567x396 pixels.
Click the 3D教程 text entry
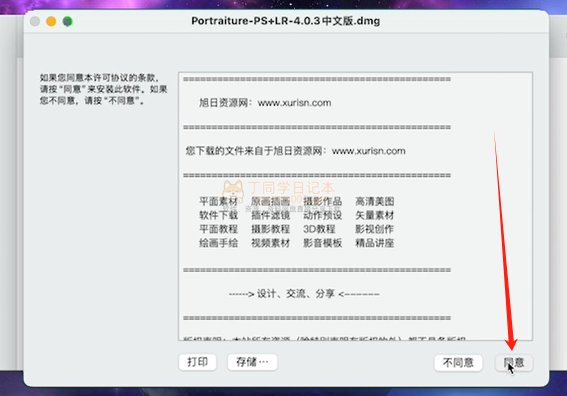(x=319, y=229)
